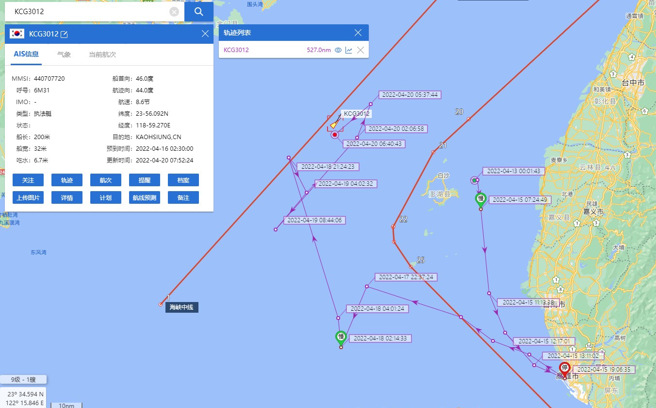The image size is (656, 408).
Task: Click the green stop pin near 2022-04-18 02:14:33
Action: tap(341, 337)
